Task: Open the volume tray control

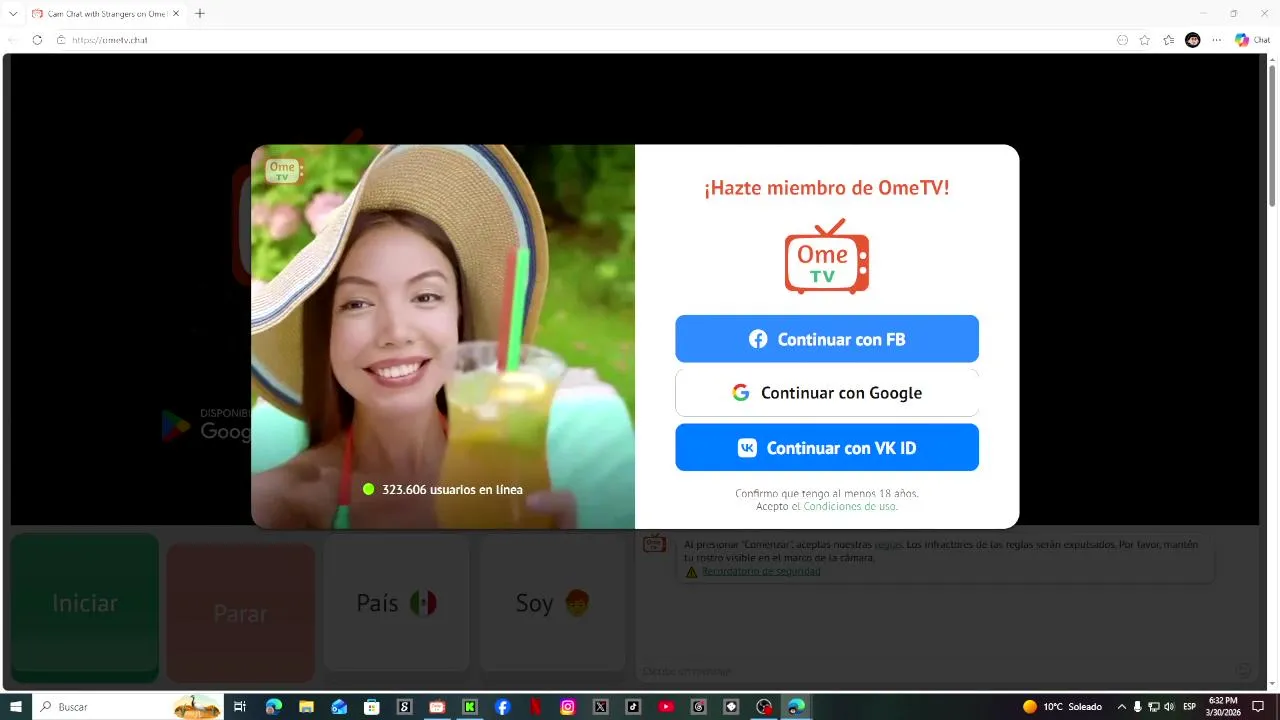Action: coord(1168,706)
